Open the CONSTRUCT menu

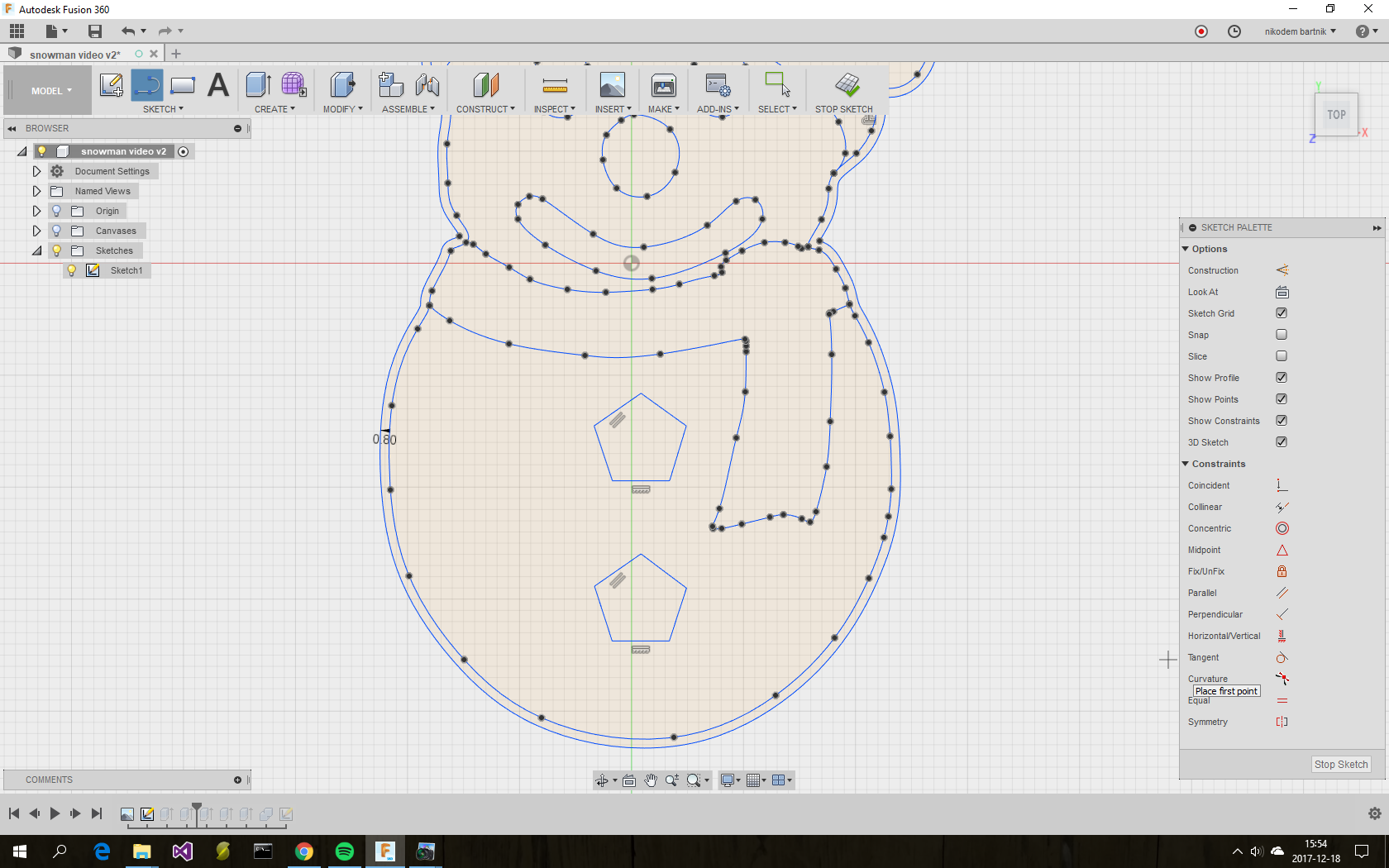(x=485, y=109)
